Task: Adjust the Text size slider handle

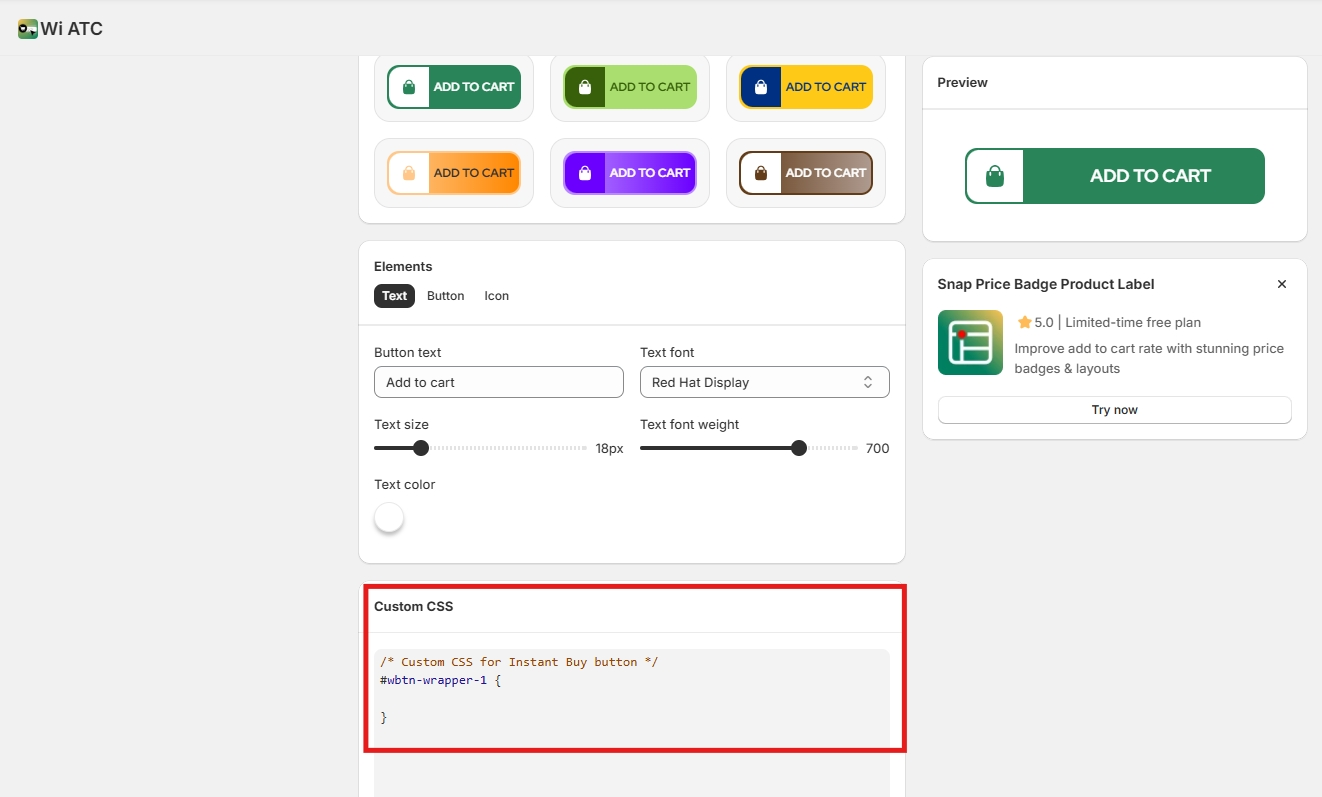Action: (x=421, y=448)
